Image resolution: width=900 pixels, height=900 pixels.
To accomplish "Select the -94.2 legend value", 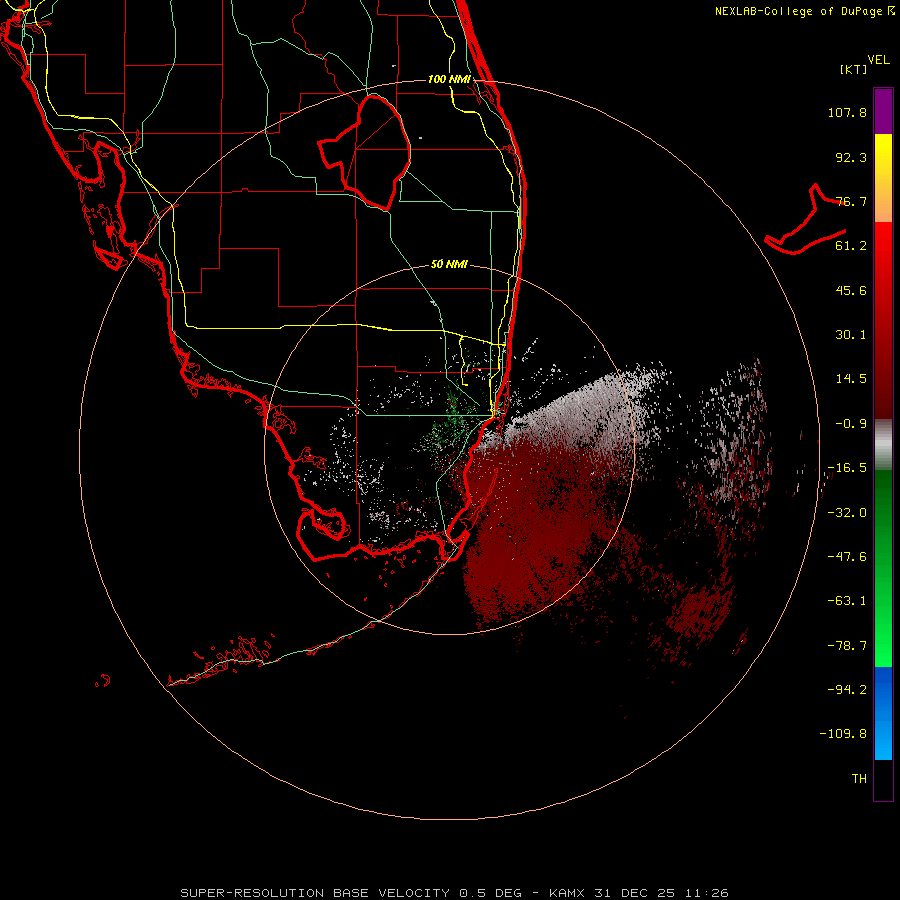I will (847, 689).
